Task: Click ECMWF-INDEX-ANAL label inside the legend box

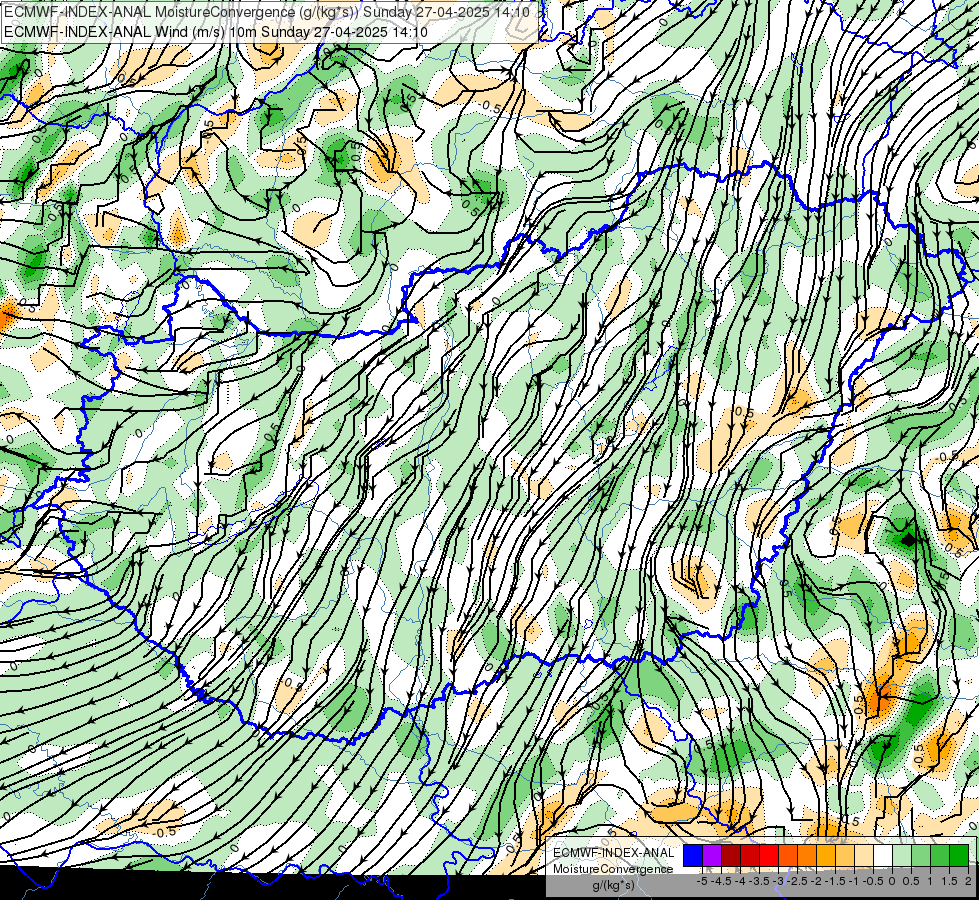Action: pyautogui.click(x=613, y=853)
